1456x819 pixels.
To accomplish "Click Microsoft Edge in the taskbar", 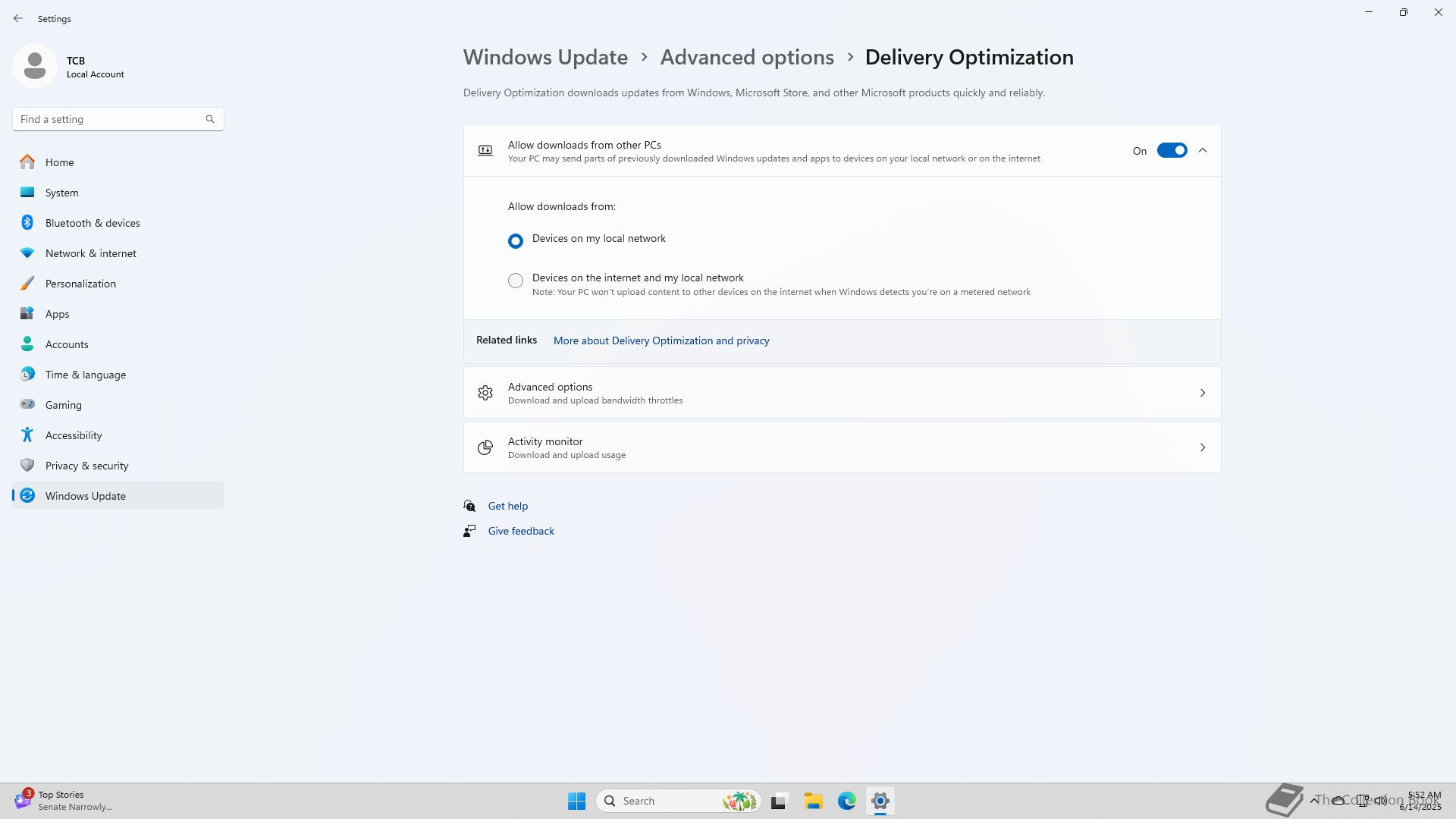I will (x=846, y=801).
